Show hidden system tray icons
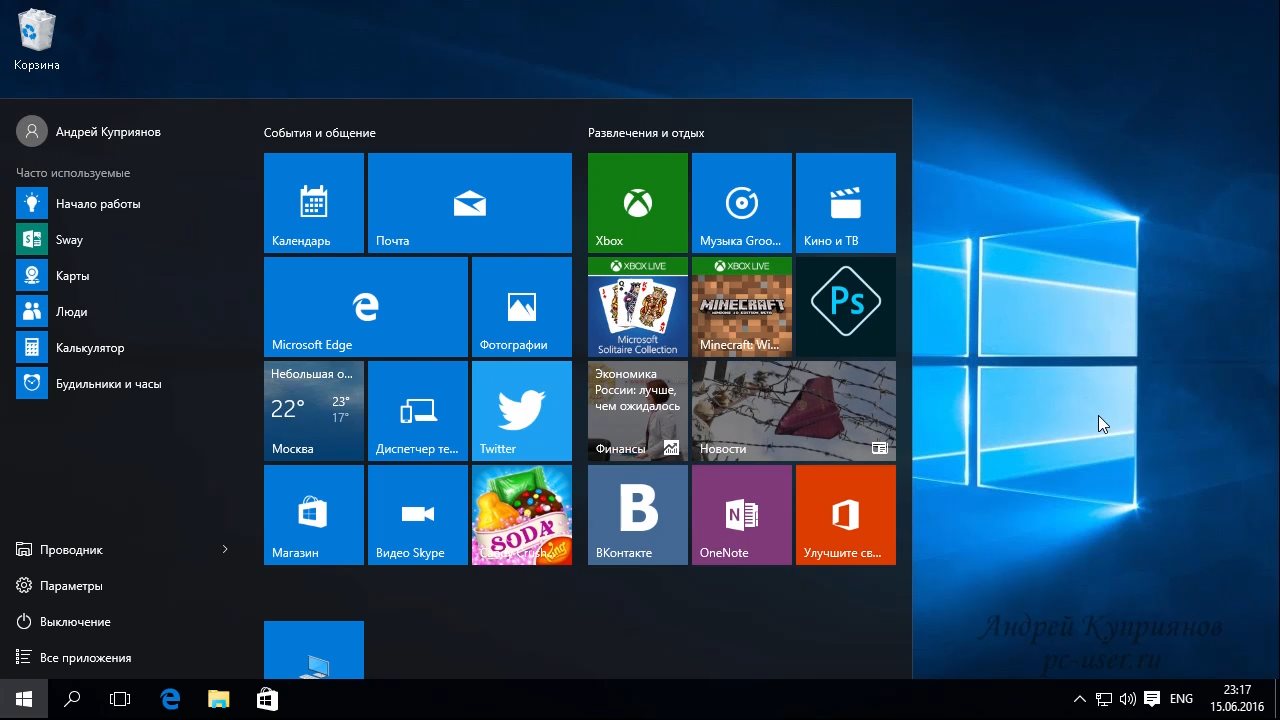This screenshot has width=1280, height=720. (1080, 699)
